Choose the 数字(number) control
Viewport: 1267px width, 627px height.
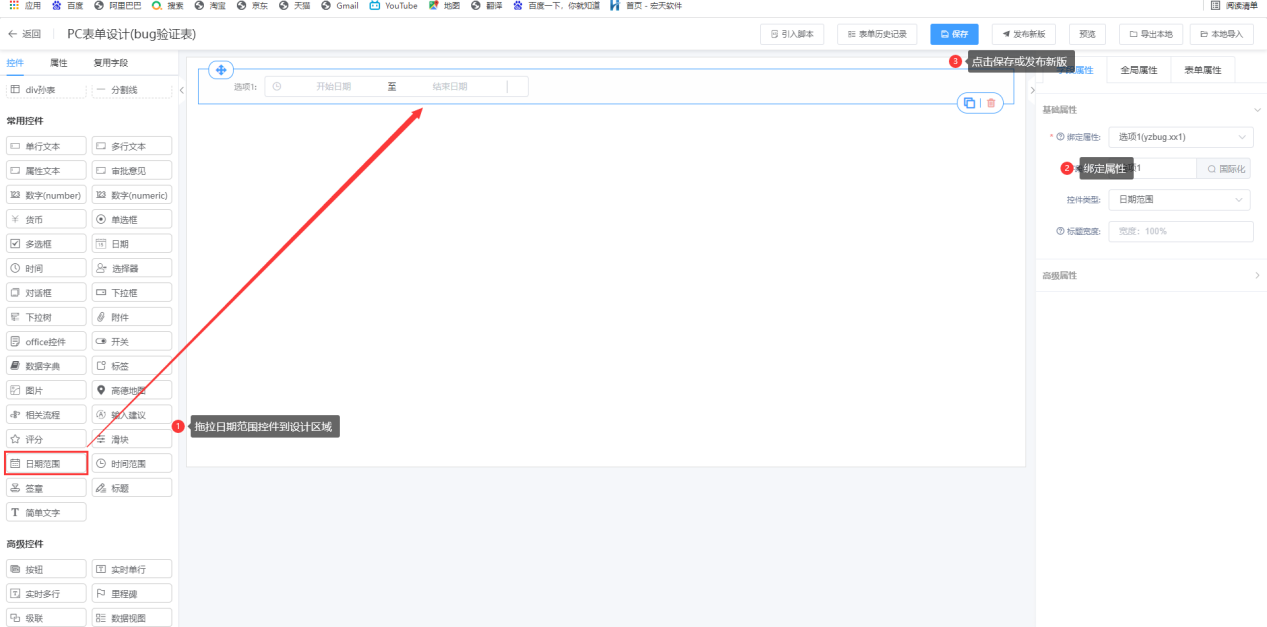(46, 195)
